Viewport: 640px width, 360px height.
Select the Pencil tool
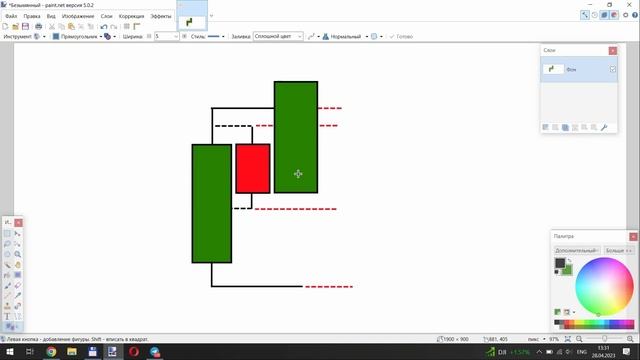[x=7, y=296]
